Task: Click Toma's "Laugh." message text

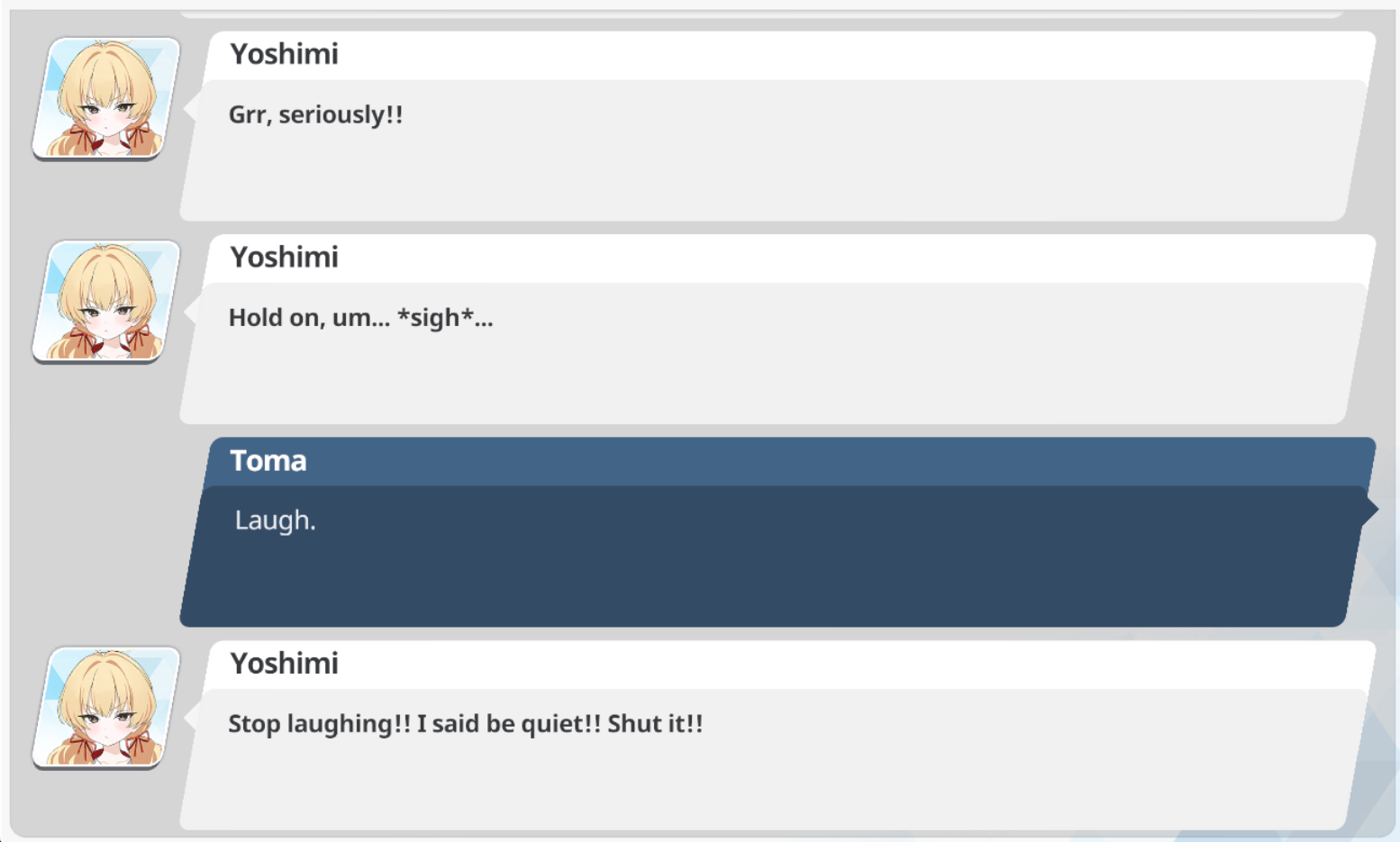Action: click(x=275, y=521)
